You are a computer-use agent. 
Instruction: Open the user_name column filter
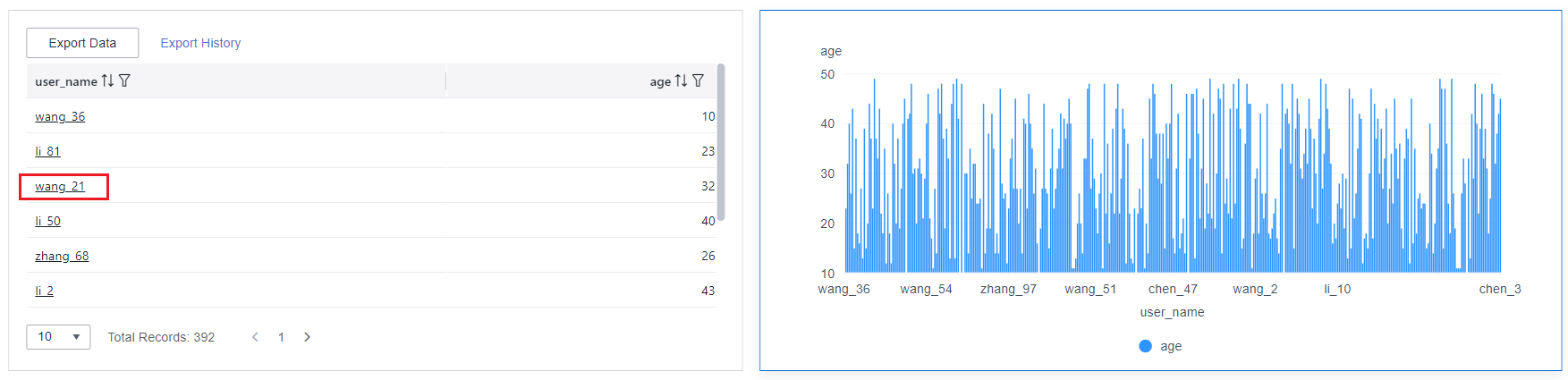(124, 80)
